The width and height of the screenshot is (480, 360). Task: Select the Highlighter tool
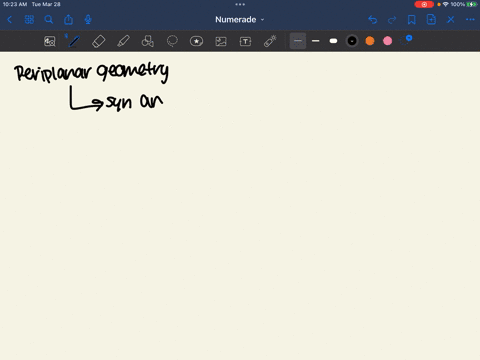coord(123,41)
